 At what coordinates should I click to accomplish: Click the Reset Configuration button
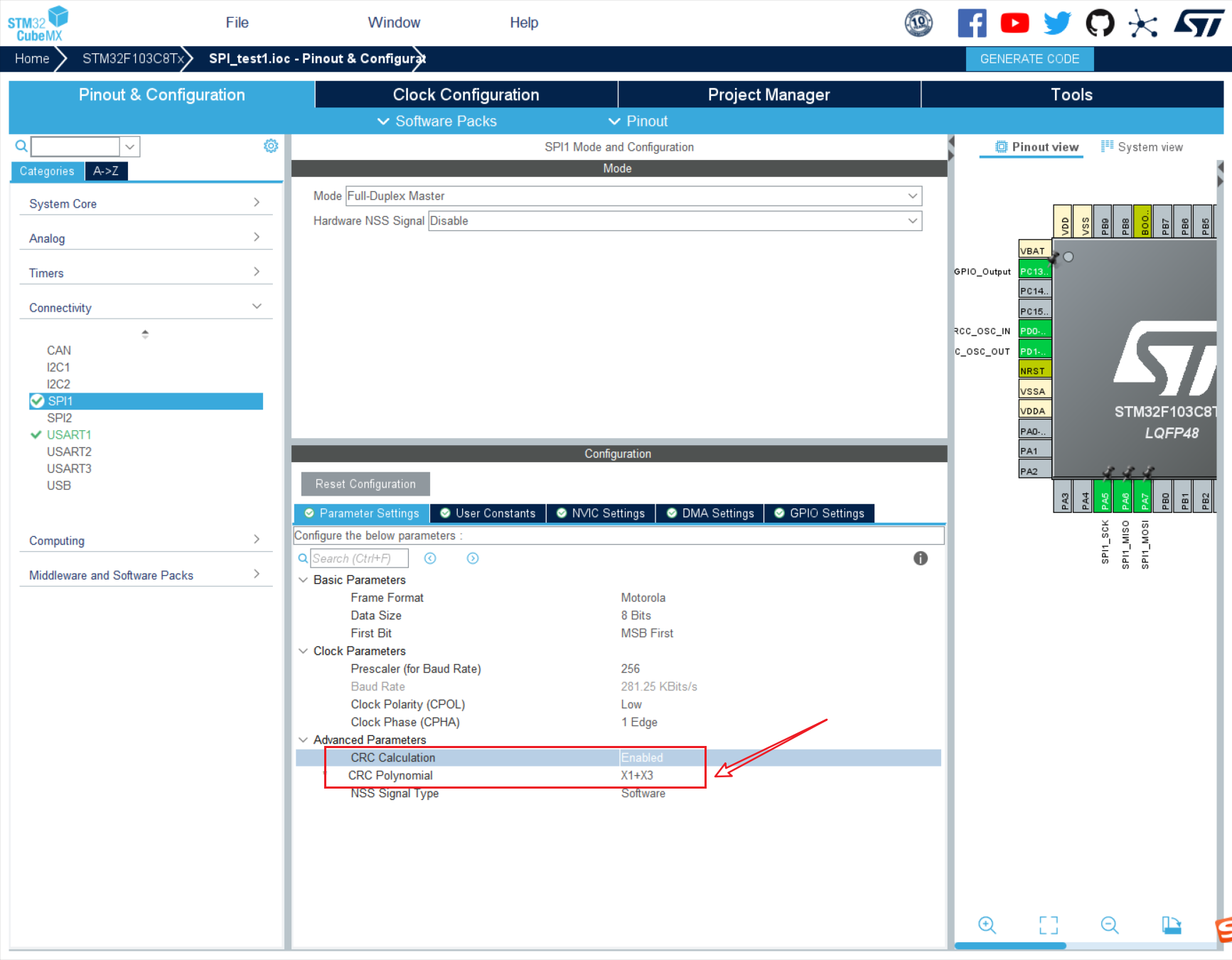click(365, 484)
